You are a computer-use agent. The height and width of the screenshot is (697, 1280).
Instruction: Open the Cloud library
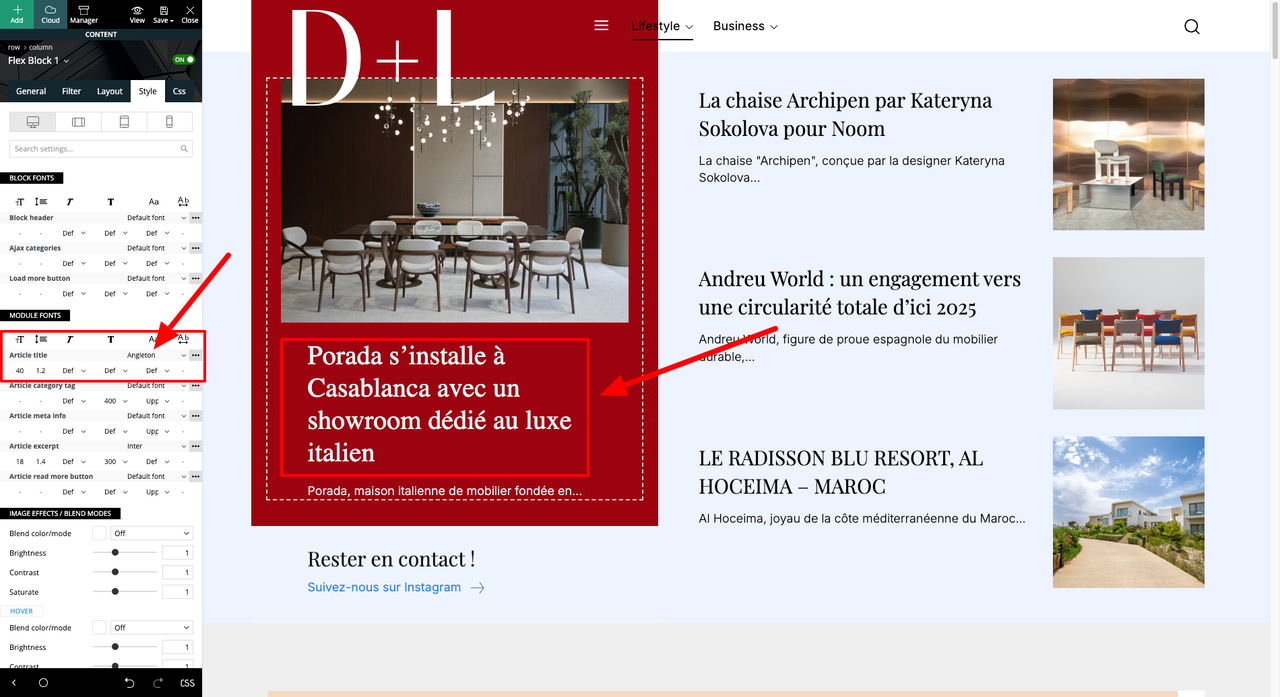click(x=50, y=14)
